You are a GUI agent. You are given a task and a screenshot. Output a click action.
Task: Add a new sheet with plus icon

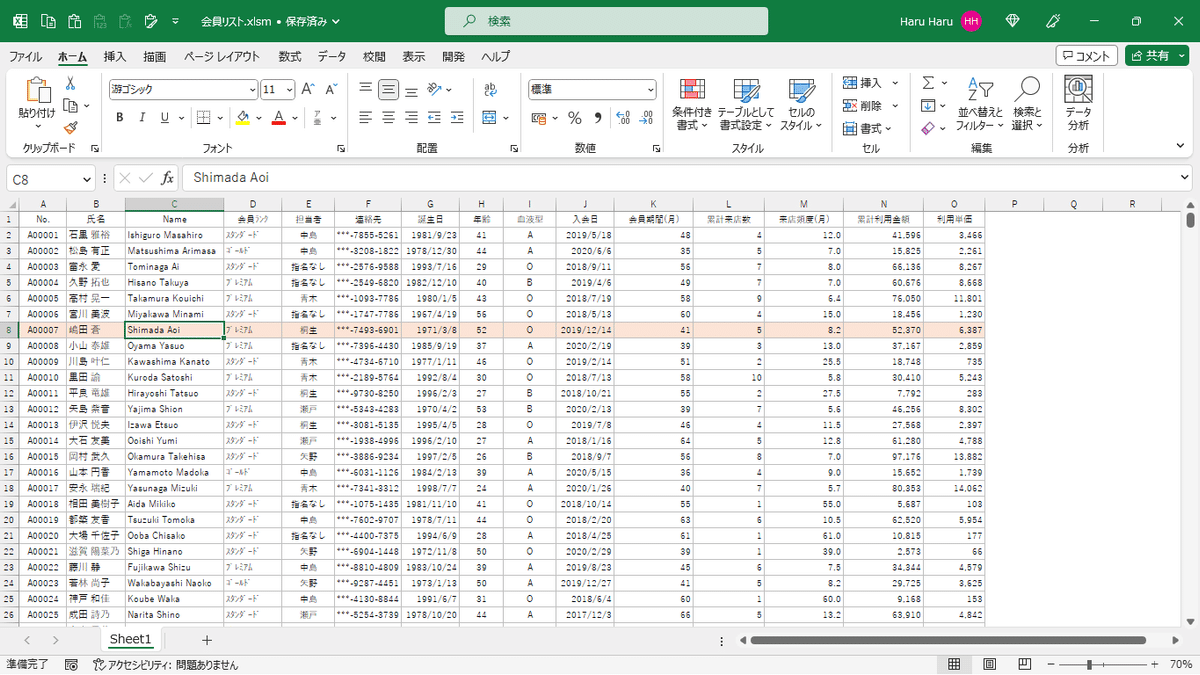[207, 640]
